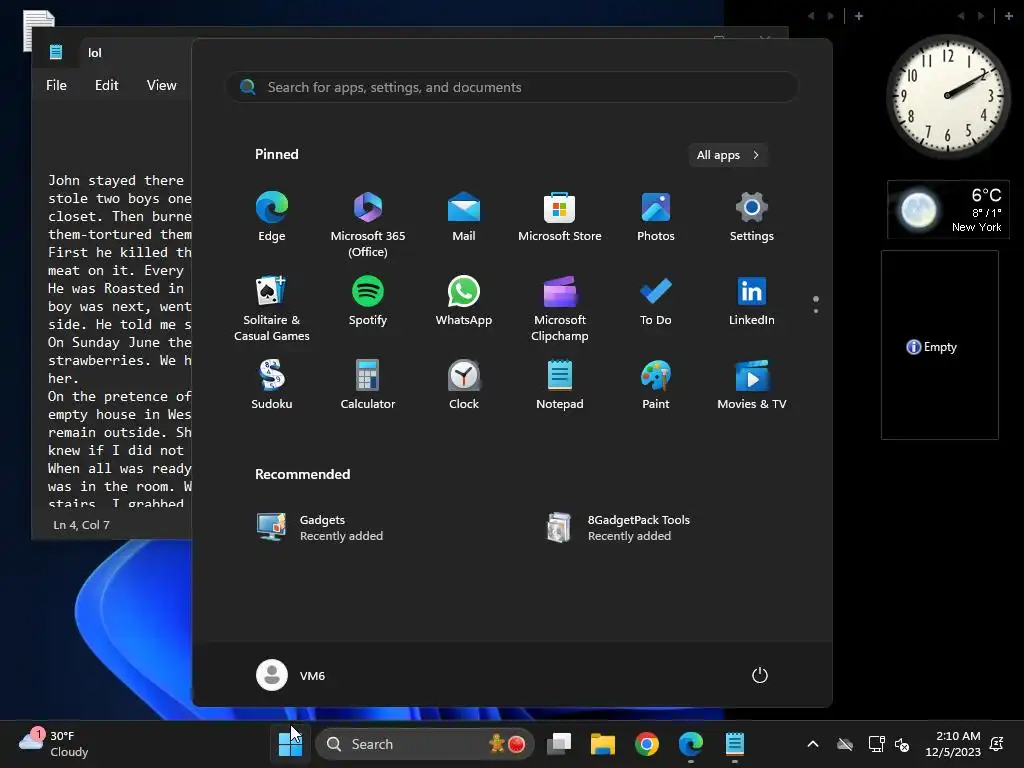Open the To Do app
This screenshot has height=768, width=1024.
pyautogui.click(x=656, y=300)
